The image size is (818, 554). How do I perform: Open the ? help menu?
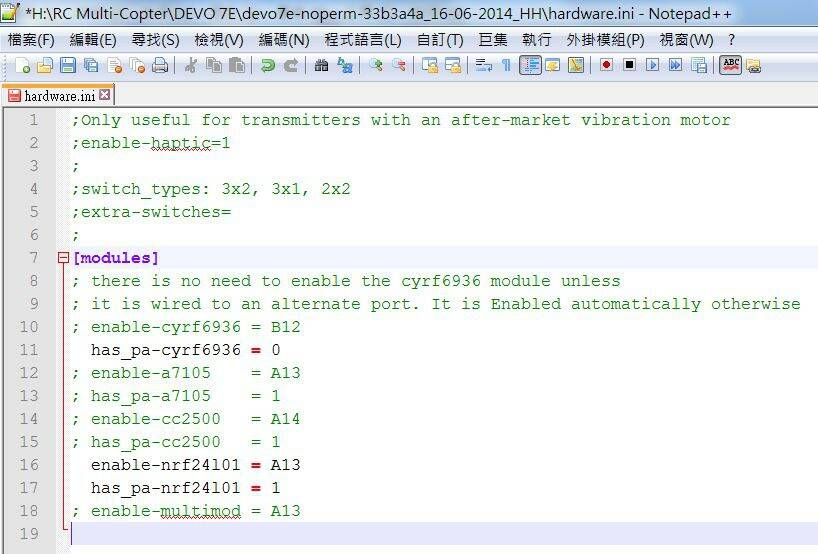(731, 40)
